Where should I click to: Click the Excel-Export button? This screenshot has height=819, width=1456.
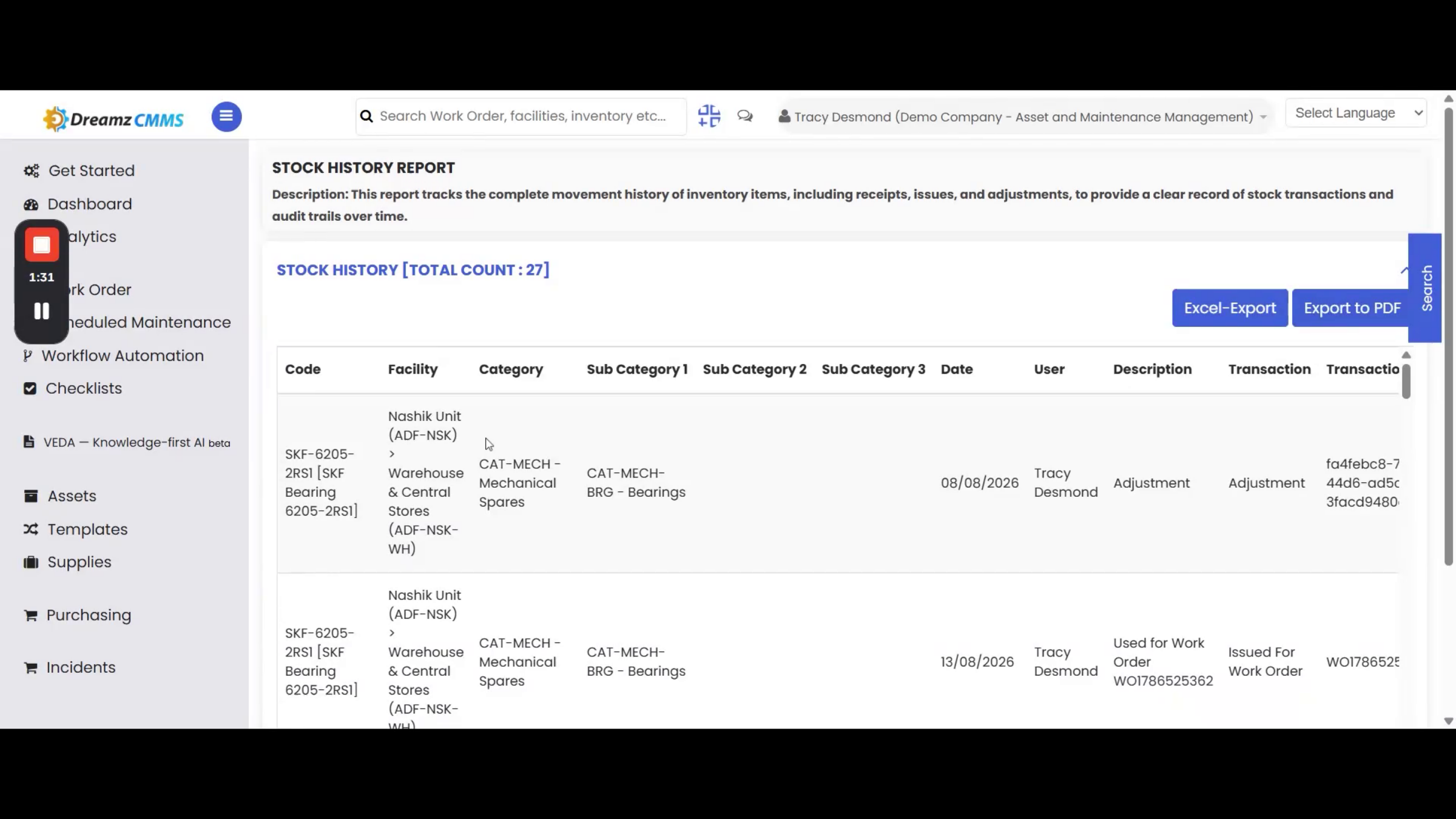tap(1230, 308)
